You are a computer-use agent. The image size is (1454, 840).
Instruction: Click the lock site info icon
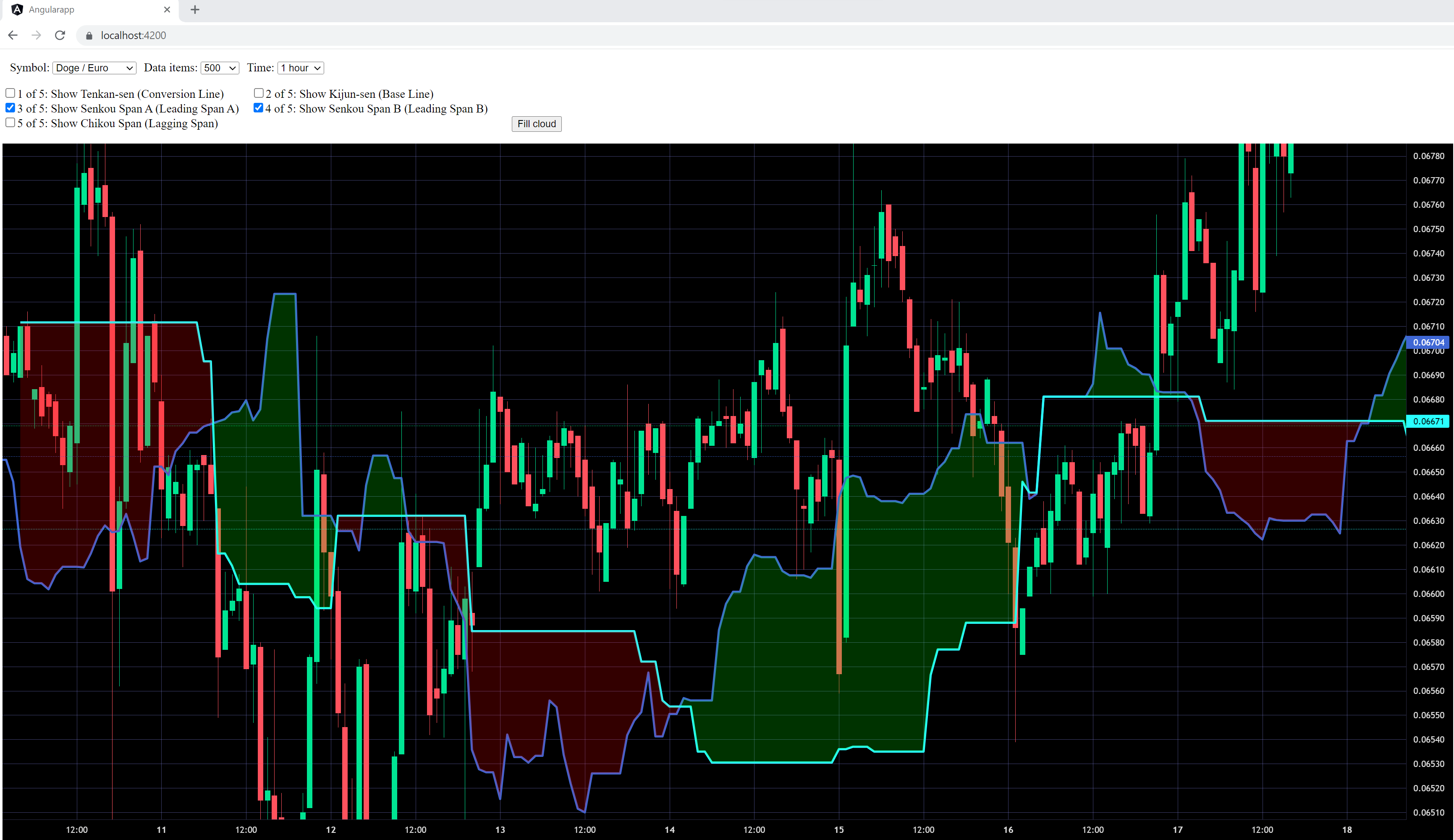89,36
